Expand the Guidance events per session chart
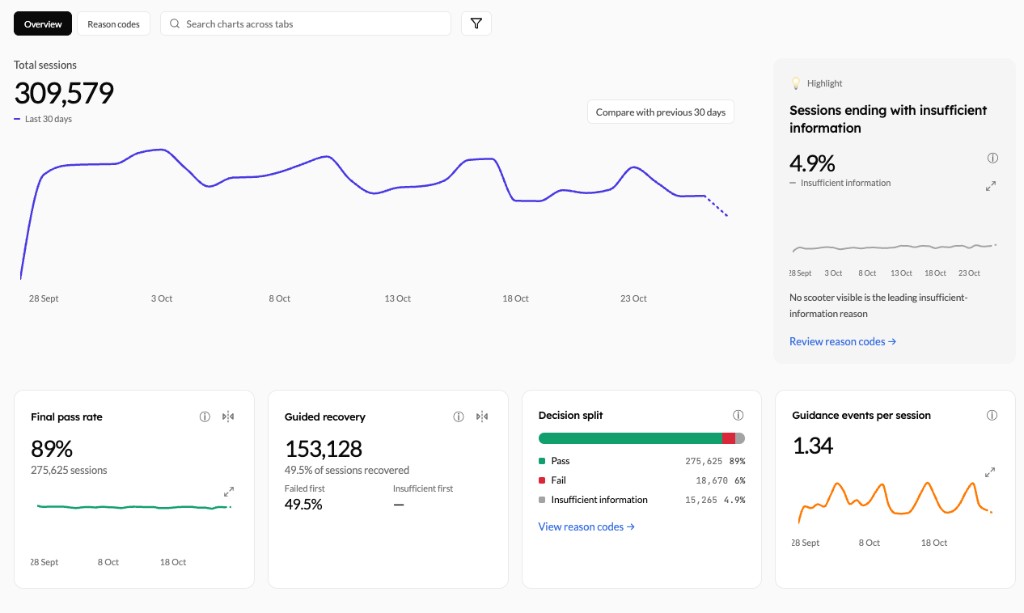The image size is (1024, 613). (990, 472)
